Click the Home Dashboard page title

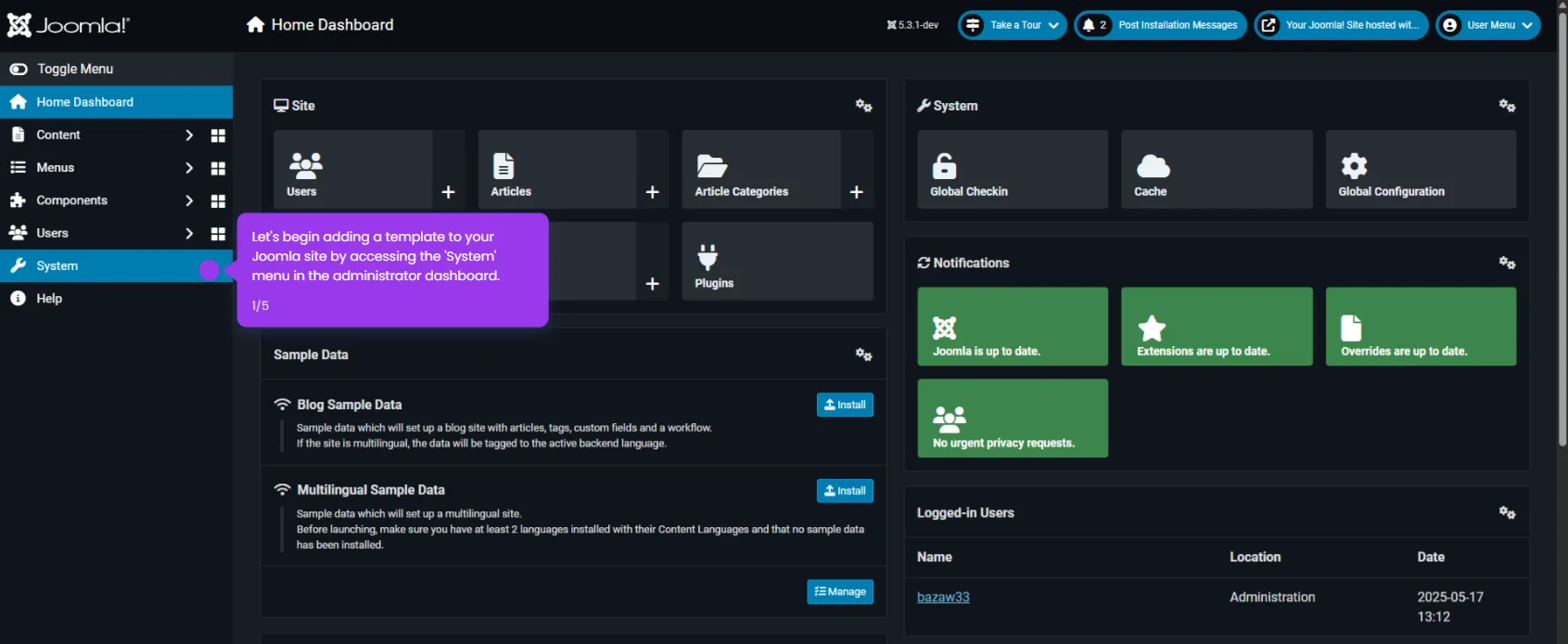332,25
